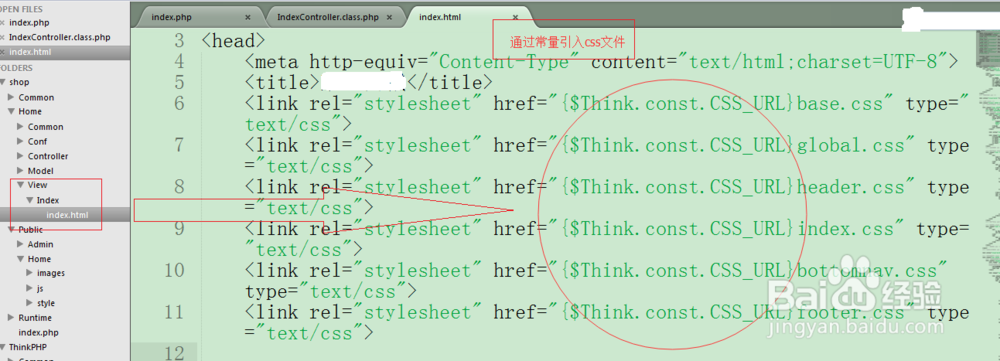
Task: Expand the js folder
Action: click(x=29, y=288)
